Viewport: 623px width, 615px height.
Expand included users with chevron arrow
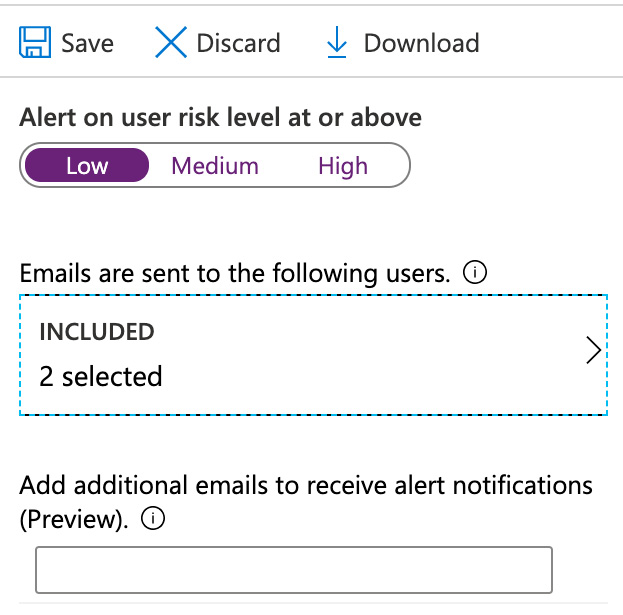(592, 351)
